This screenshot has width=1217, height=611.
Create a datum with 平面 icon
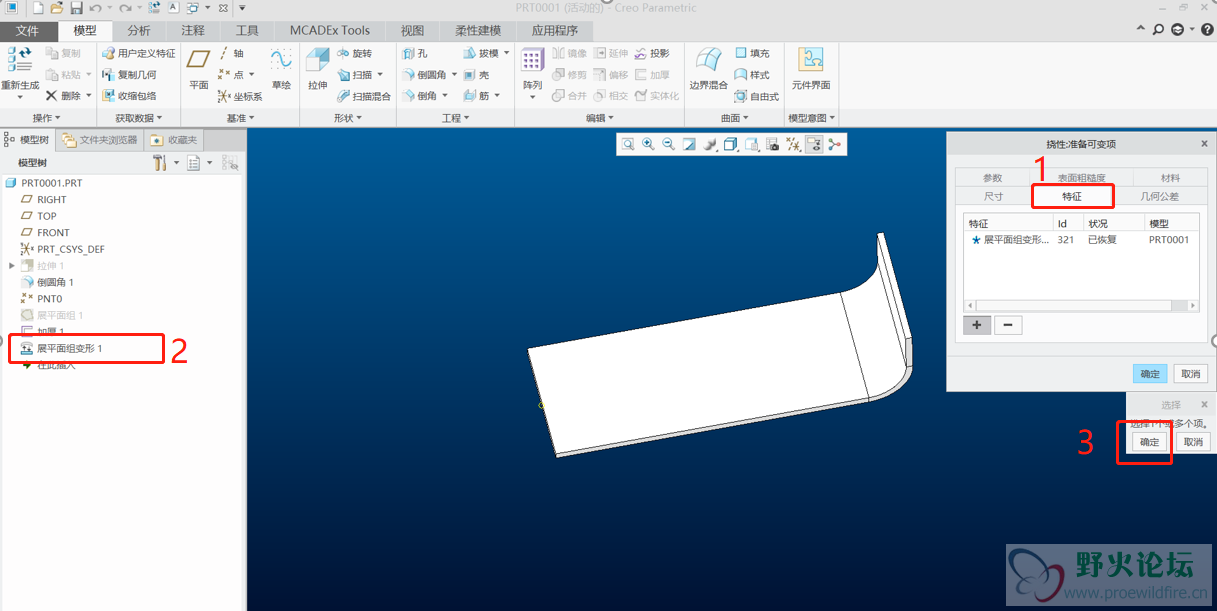[x=199, y=68]
